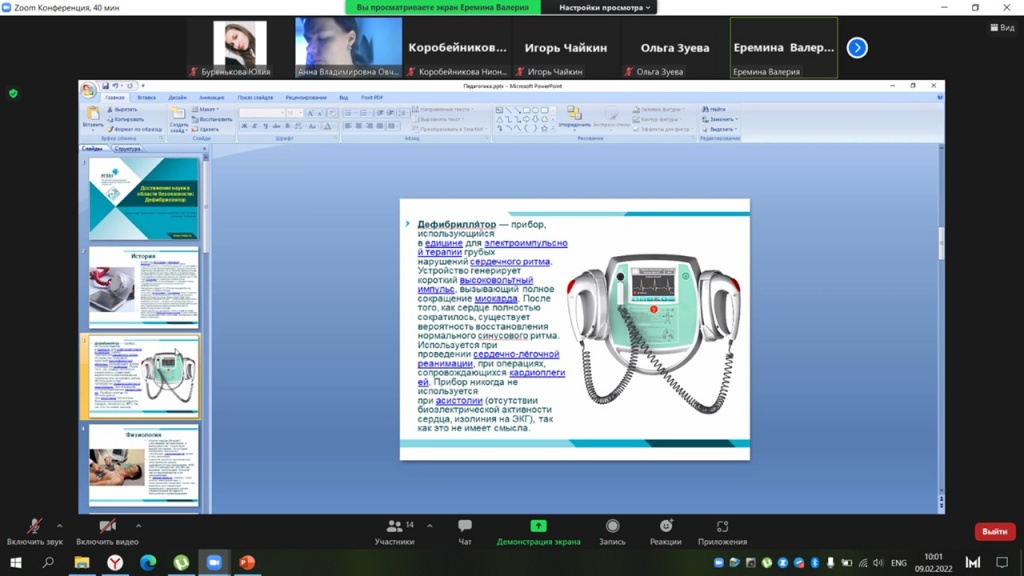The width and height of the screenshot is (1024, 576).
Task: Open the Участники participants panel
Action: coord(394,531)
